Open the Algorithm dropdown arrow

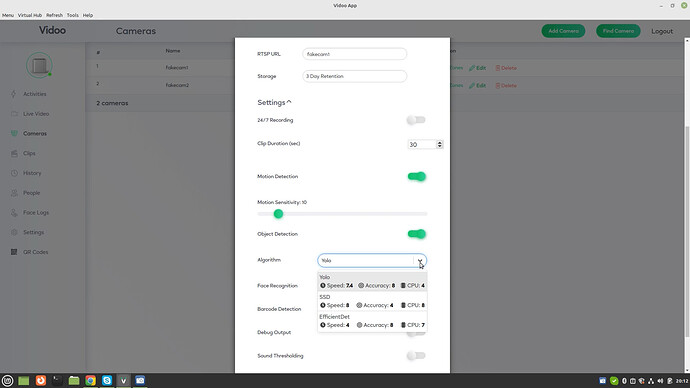[420, 260]
